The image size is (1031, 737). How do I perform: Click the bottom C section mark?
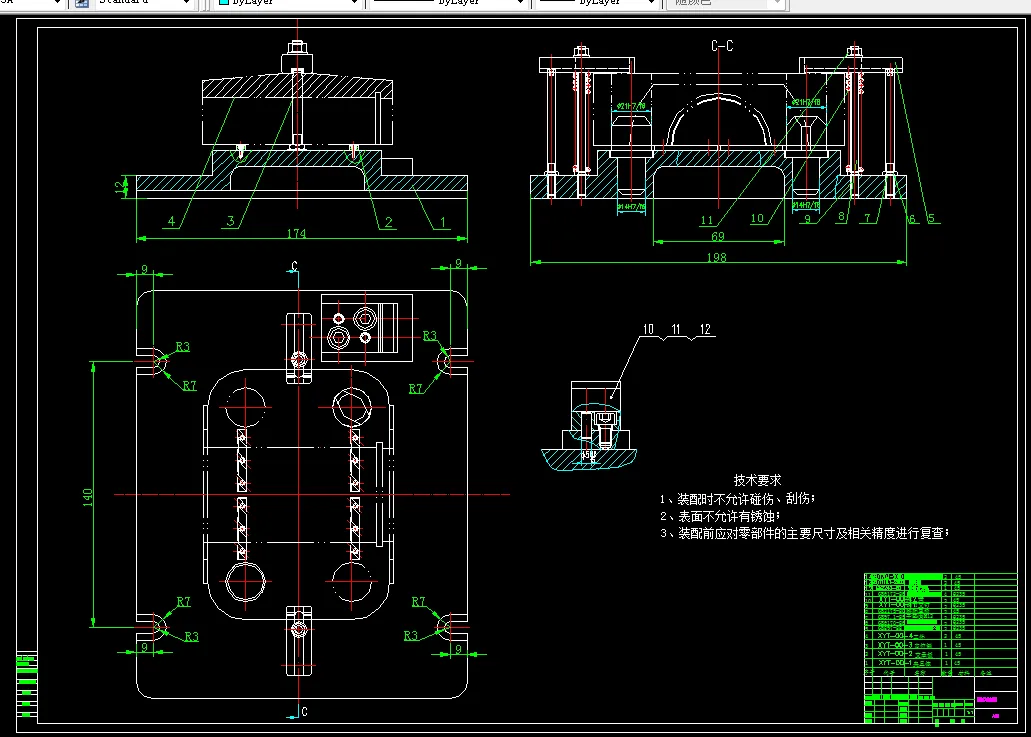[x=303, y=711]
